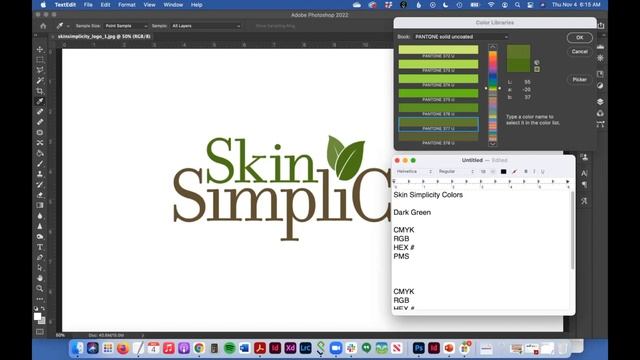Click the PMS line in TextEdit document
The height and width of the screenshot is (360, 640).
coord(401,256)
